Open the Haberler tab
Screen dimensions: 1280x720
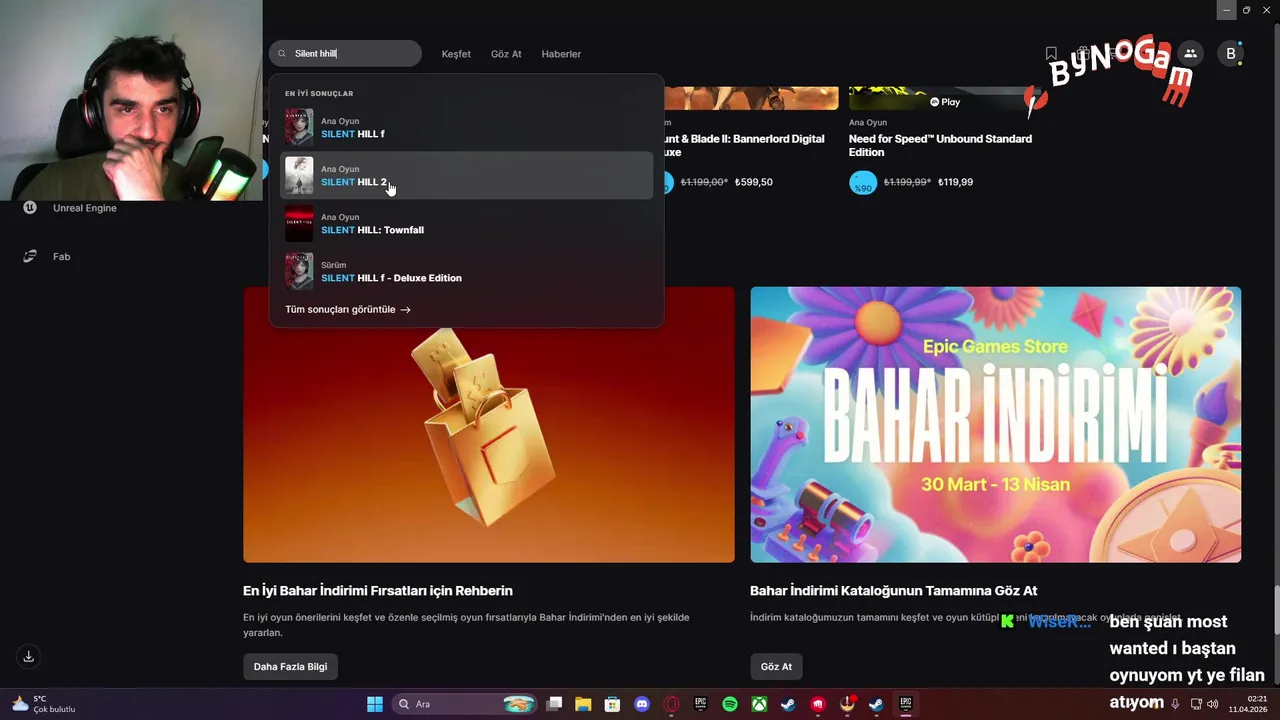click(x=561, y=54)
